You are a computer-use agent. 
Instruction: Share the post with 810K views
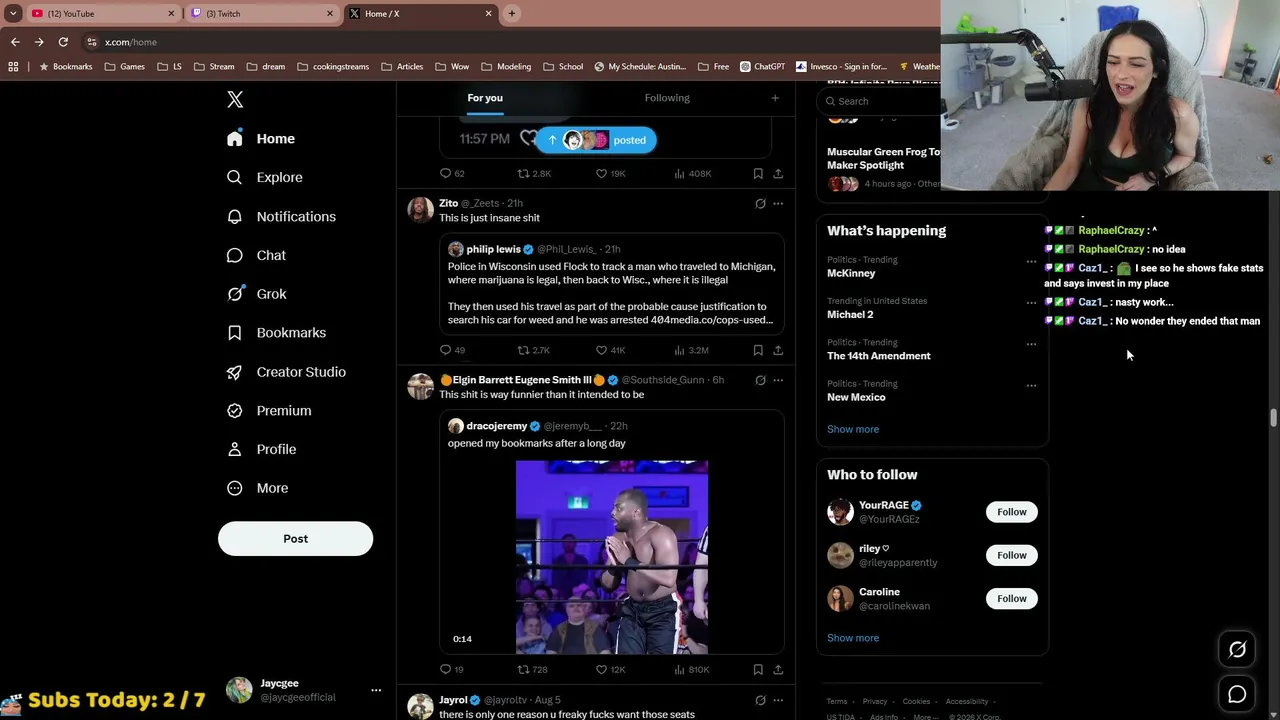pos(778,669)
